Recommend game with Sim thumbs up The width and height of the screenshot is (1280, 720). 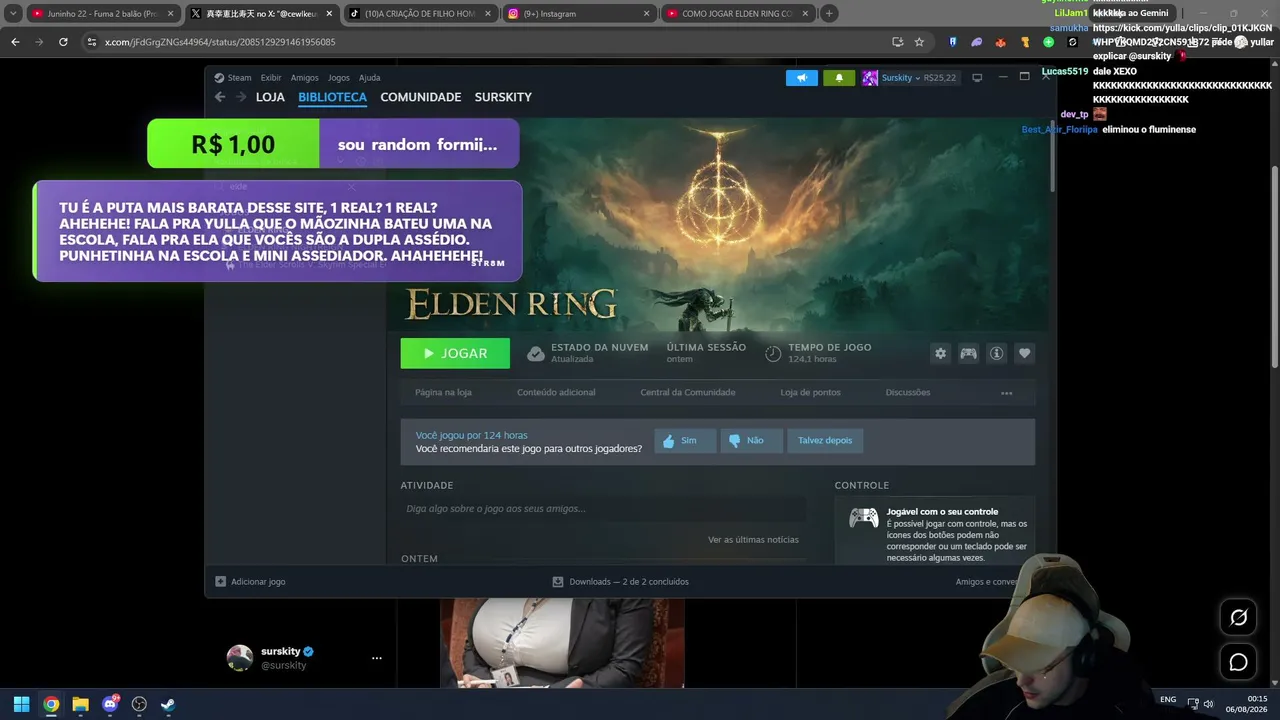coord(685,441)
